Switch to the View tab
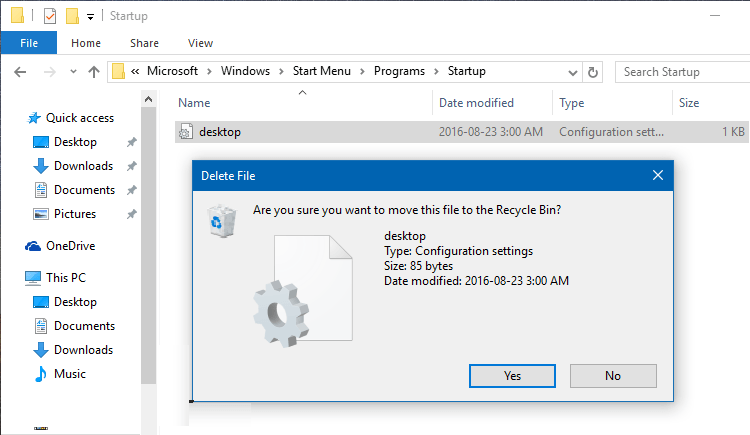 (200, 43)
